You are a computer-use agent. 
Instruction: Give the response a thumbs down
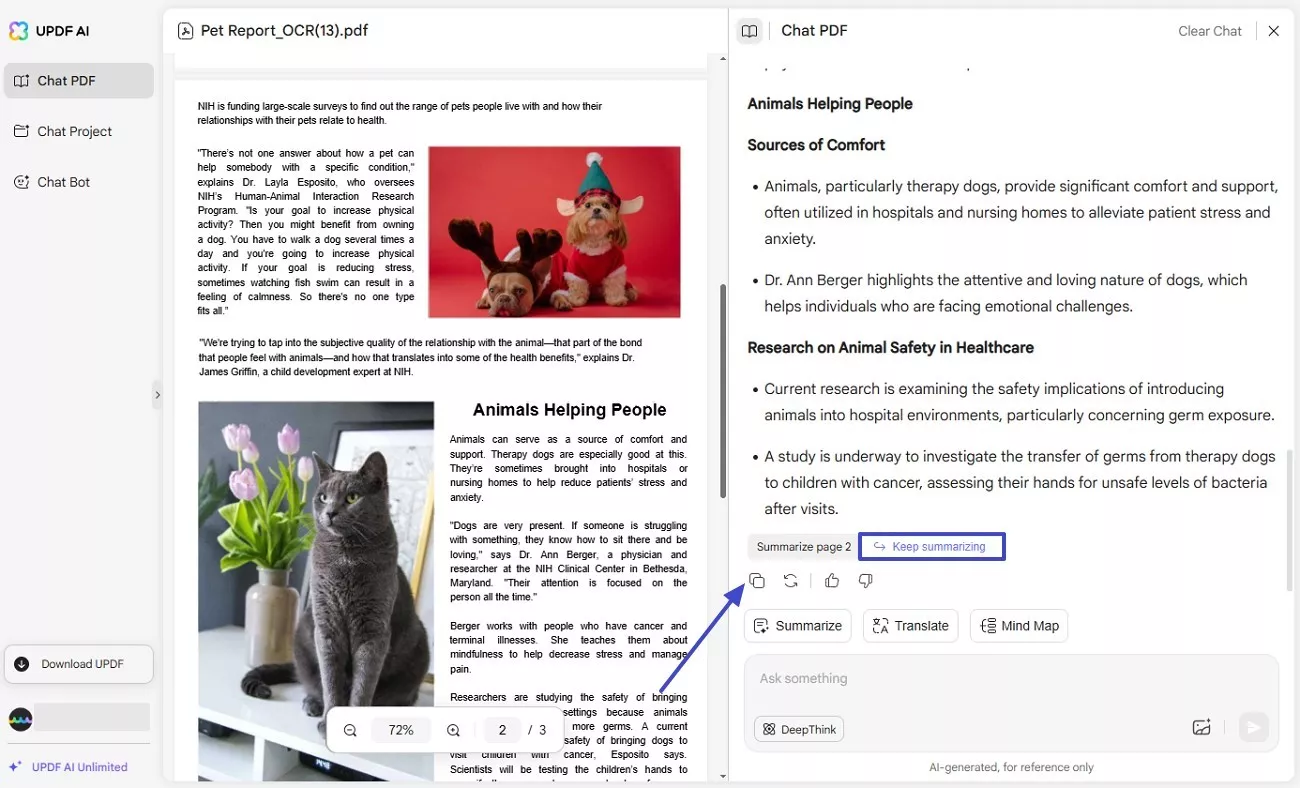(x=866, y=581)
